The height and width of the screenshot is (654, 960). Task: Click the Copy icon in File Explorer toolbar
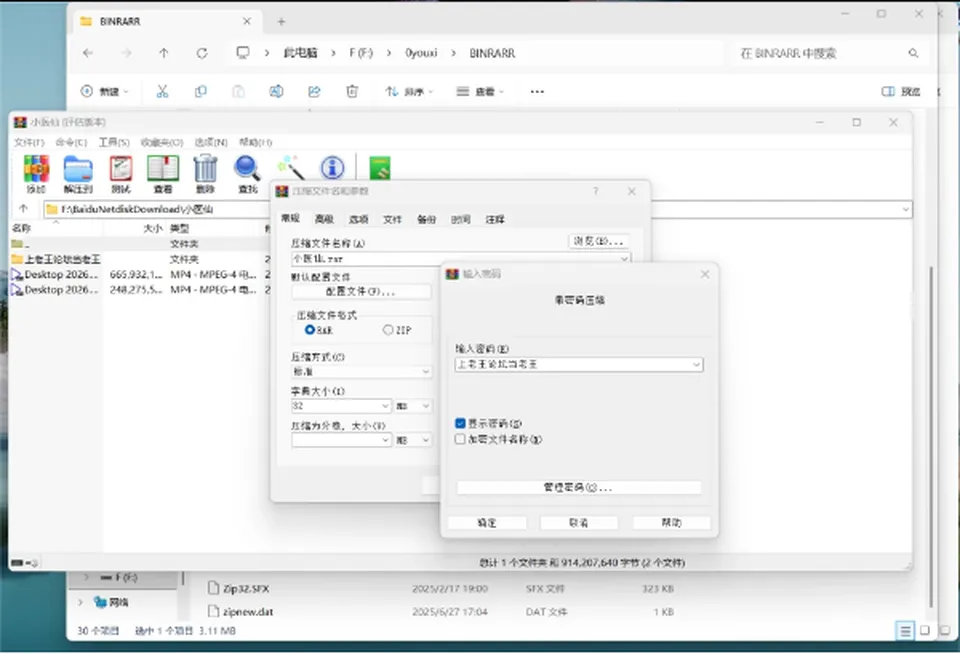click(x=200, y=91)
